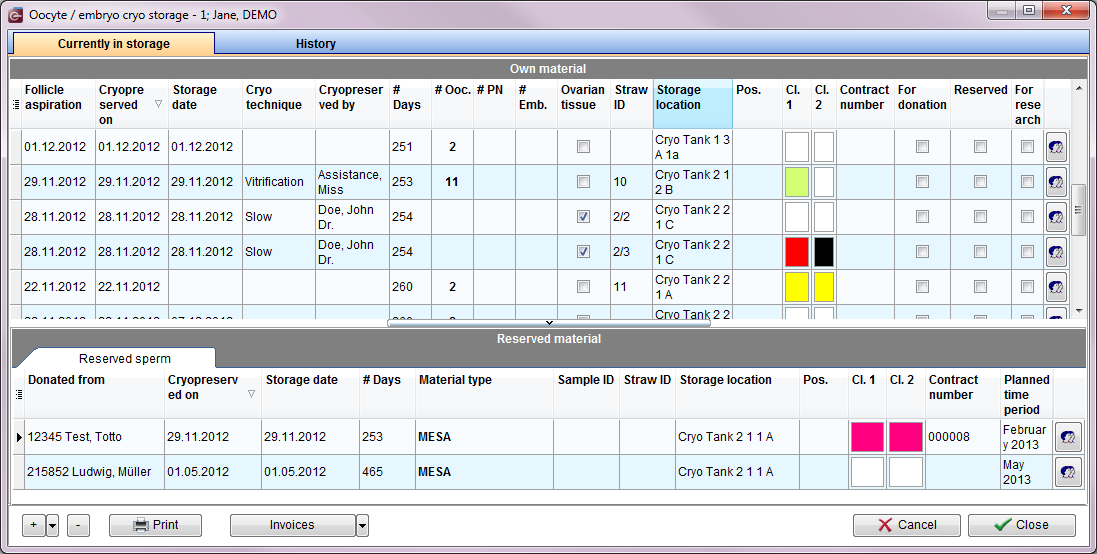The image size is (1097, 554).
Task: Click the minus remove button
Action: point(78,525)
